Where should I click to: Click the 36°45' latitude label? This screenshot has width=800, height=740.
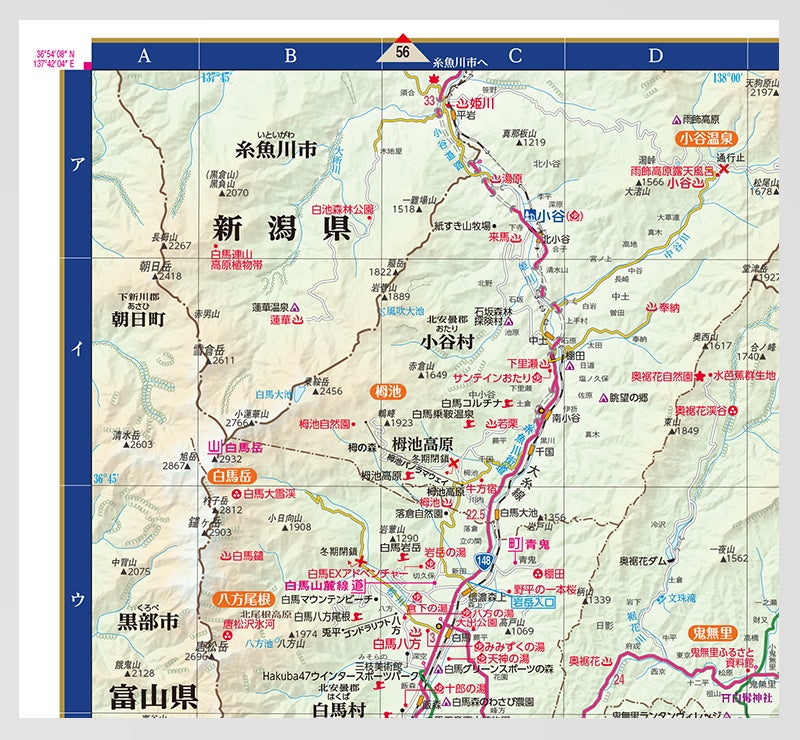click(106, 479)
